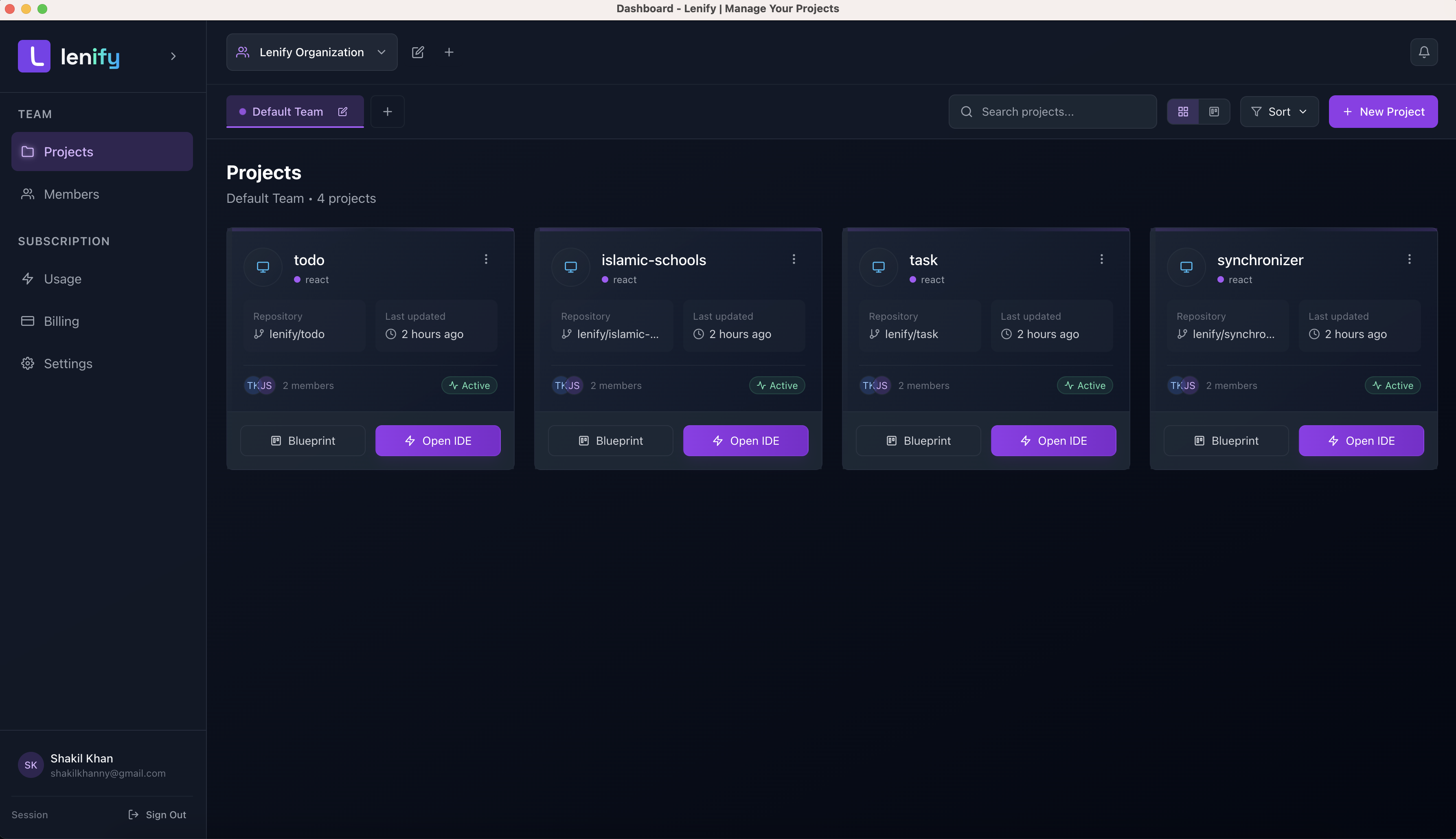Viewport: 1456px width, 839px height.
Task: Go to Members in the sidebar
Action: pos(71,194)
